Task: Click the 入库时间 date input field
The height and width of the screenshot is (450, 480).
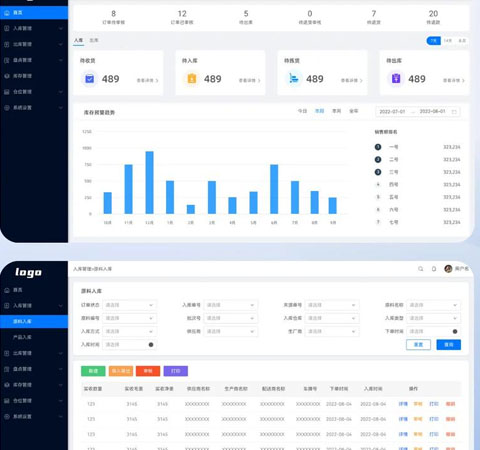Action: click(129, 345)
